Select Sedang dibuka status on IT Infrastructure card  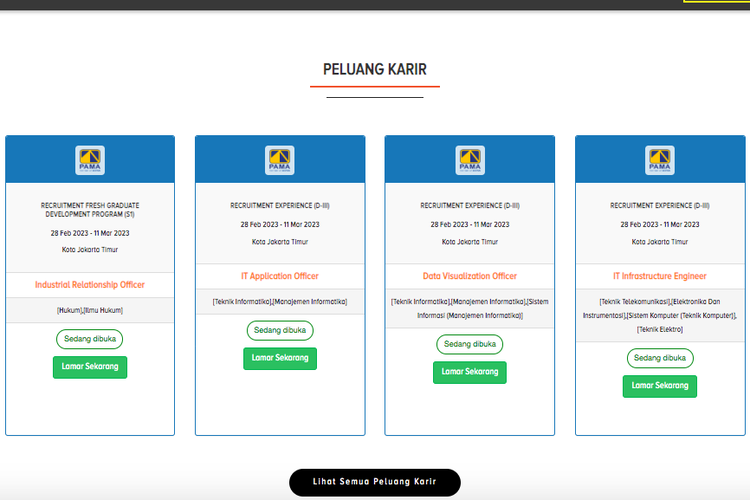point(660,357)
